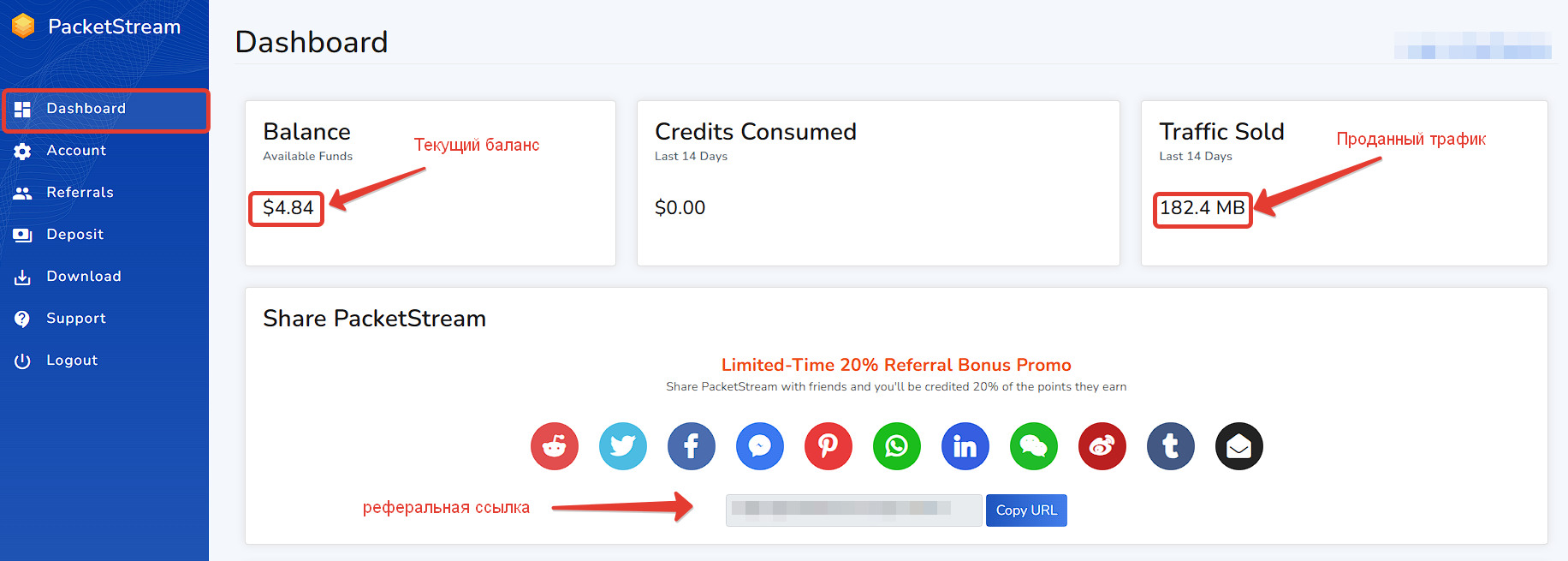
Task: Share via the Reddit icon
Action: (x=555, y=446)
